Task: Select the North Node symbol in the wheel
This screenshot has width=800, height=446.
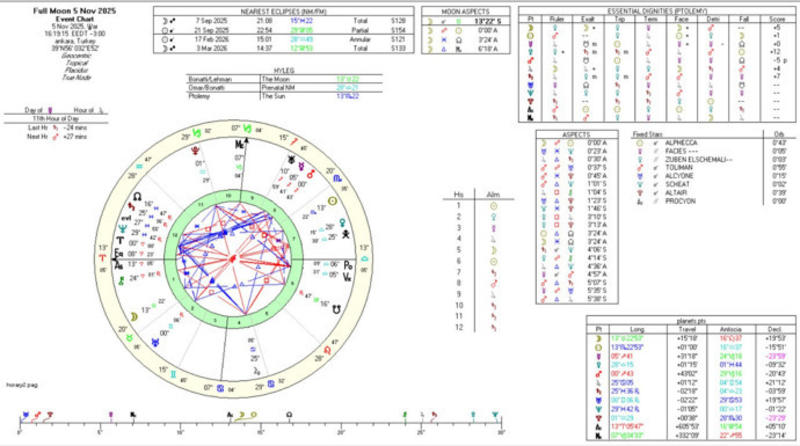Action: click(137, 197)
